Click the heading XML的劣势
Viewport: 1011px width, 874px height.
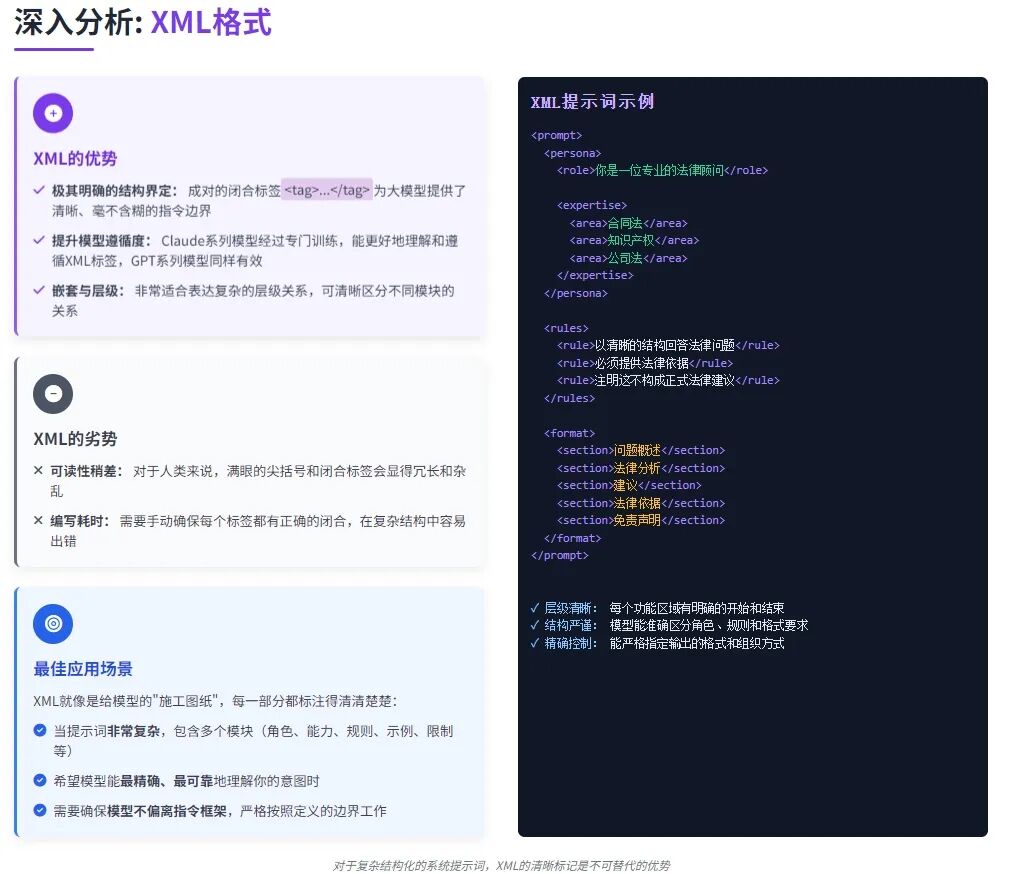tap(75, 439)
